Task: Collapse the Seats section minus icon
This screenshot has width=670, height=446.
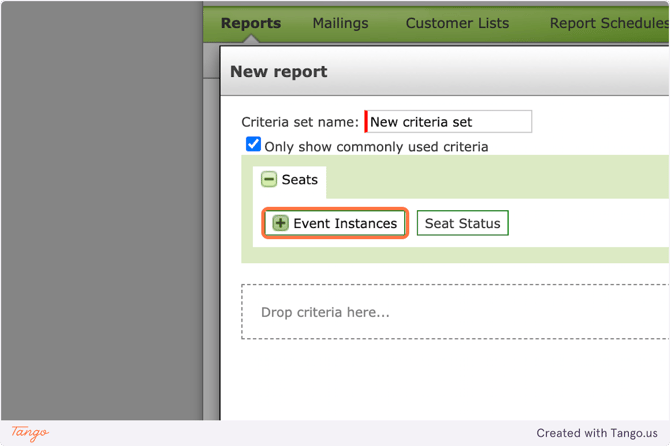Action: click(x=269, y=180)
